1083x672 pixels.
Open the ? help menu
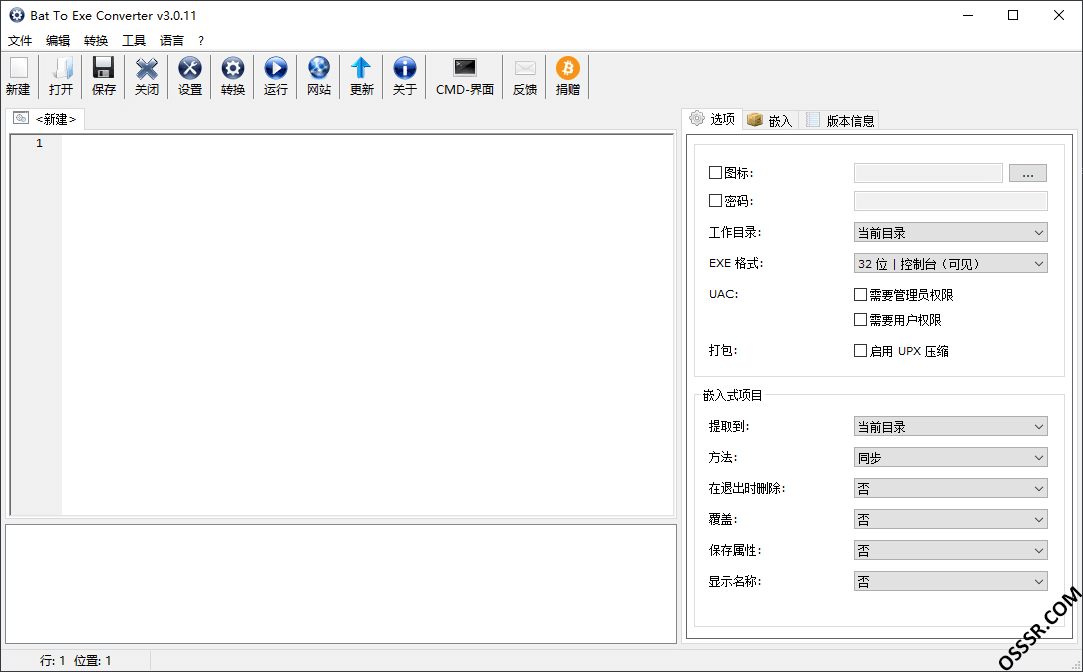coord(201,41)
